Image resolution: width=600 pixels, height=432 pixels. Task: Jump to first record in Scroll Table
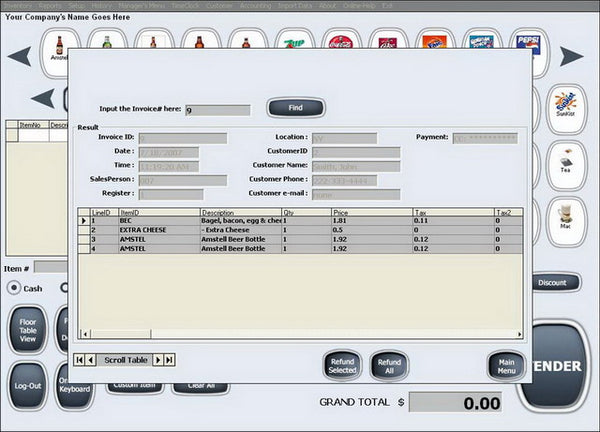[x=79, y=360]
